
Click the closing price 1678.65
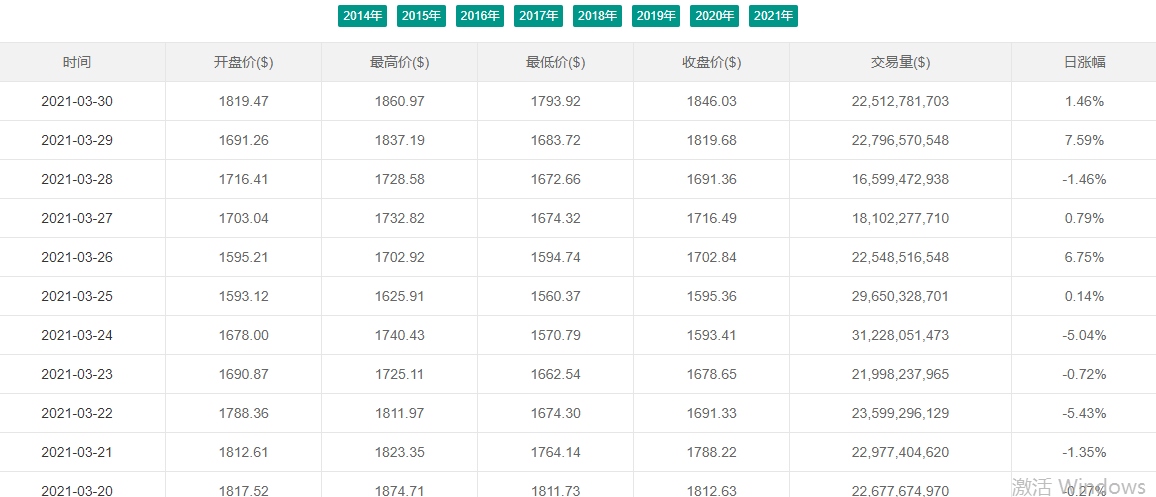pyautogui.click(x=711, y=375)
